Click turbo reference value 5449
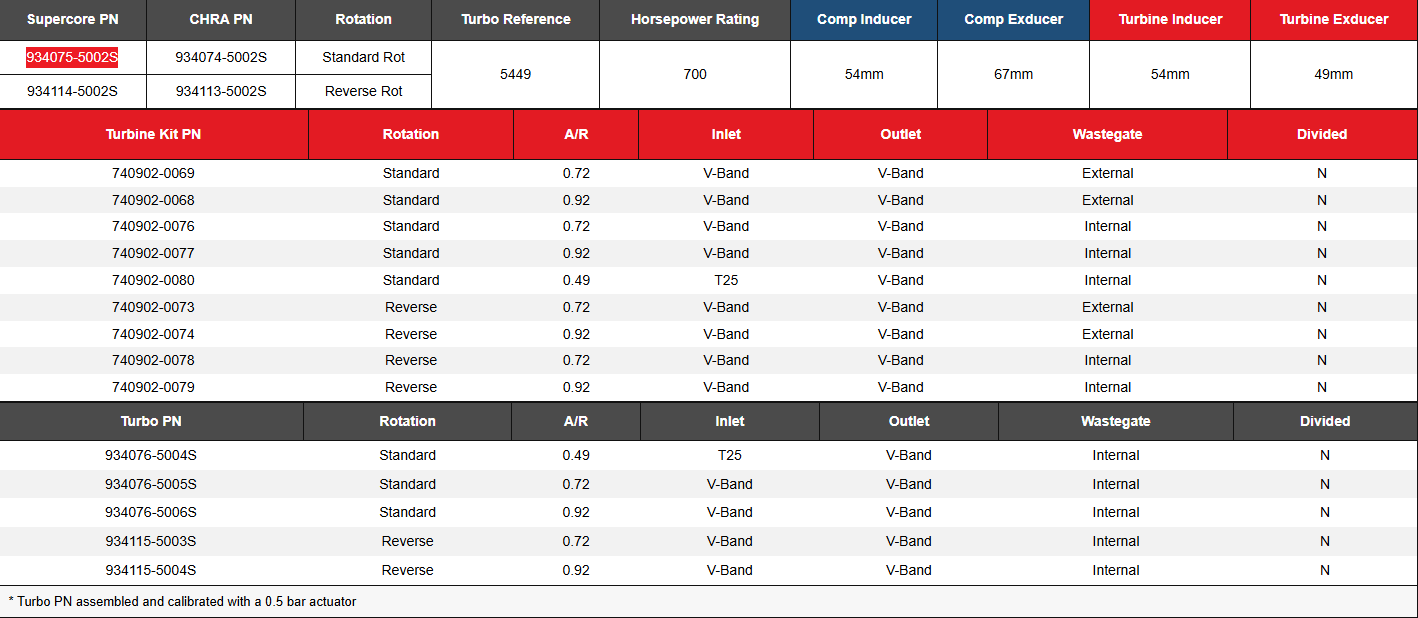 tap(515, 74)
